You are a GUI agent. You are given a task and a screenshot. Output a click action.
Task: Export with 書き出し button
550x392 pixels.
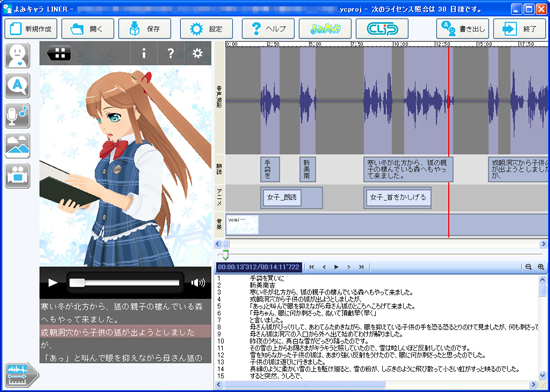(x=462, y=29)
